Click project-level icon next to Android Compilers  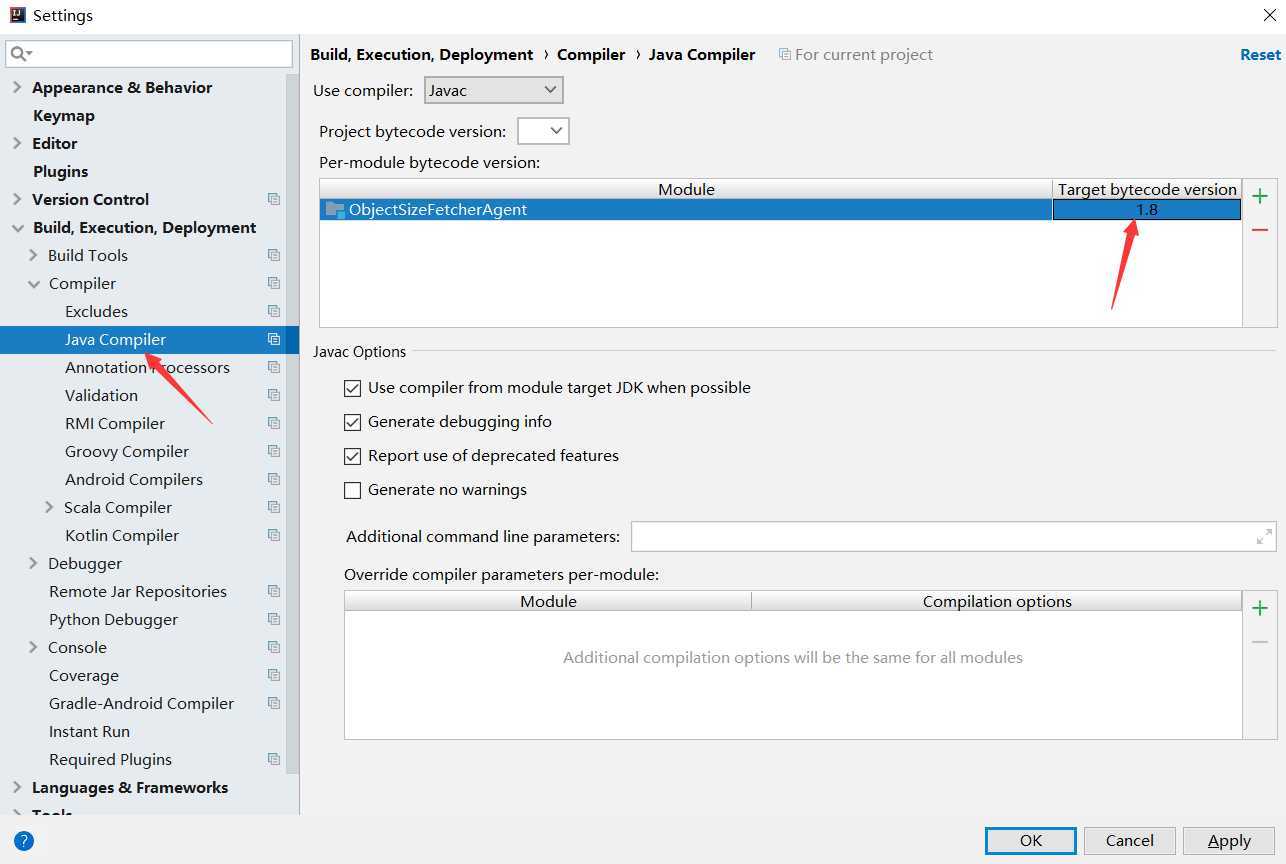tap(274, 479)
